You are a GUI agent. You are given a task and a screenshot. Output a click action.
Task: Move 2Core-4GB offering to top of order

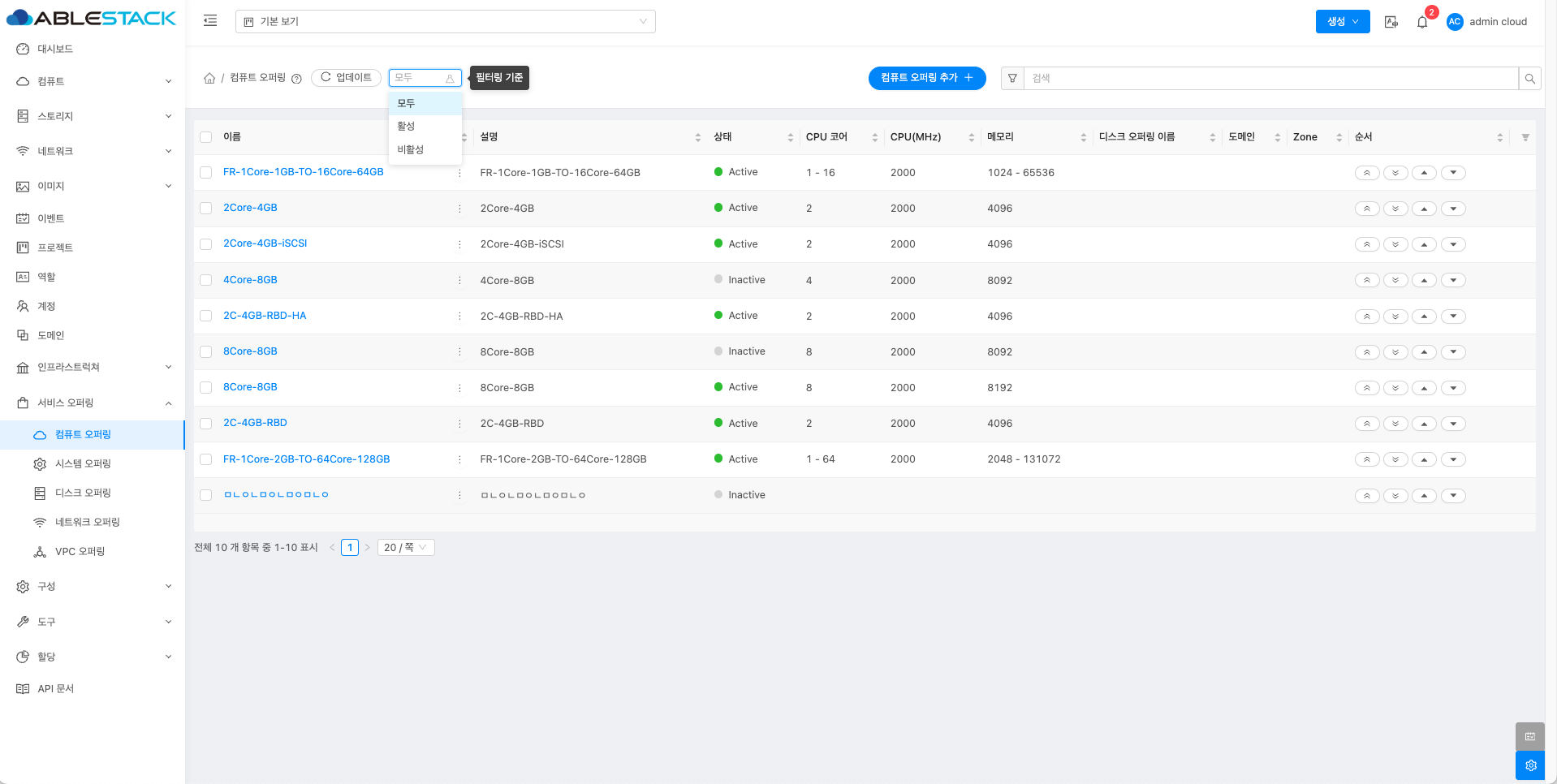pyautogui.click(x=1366, y=209)
